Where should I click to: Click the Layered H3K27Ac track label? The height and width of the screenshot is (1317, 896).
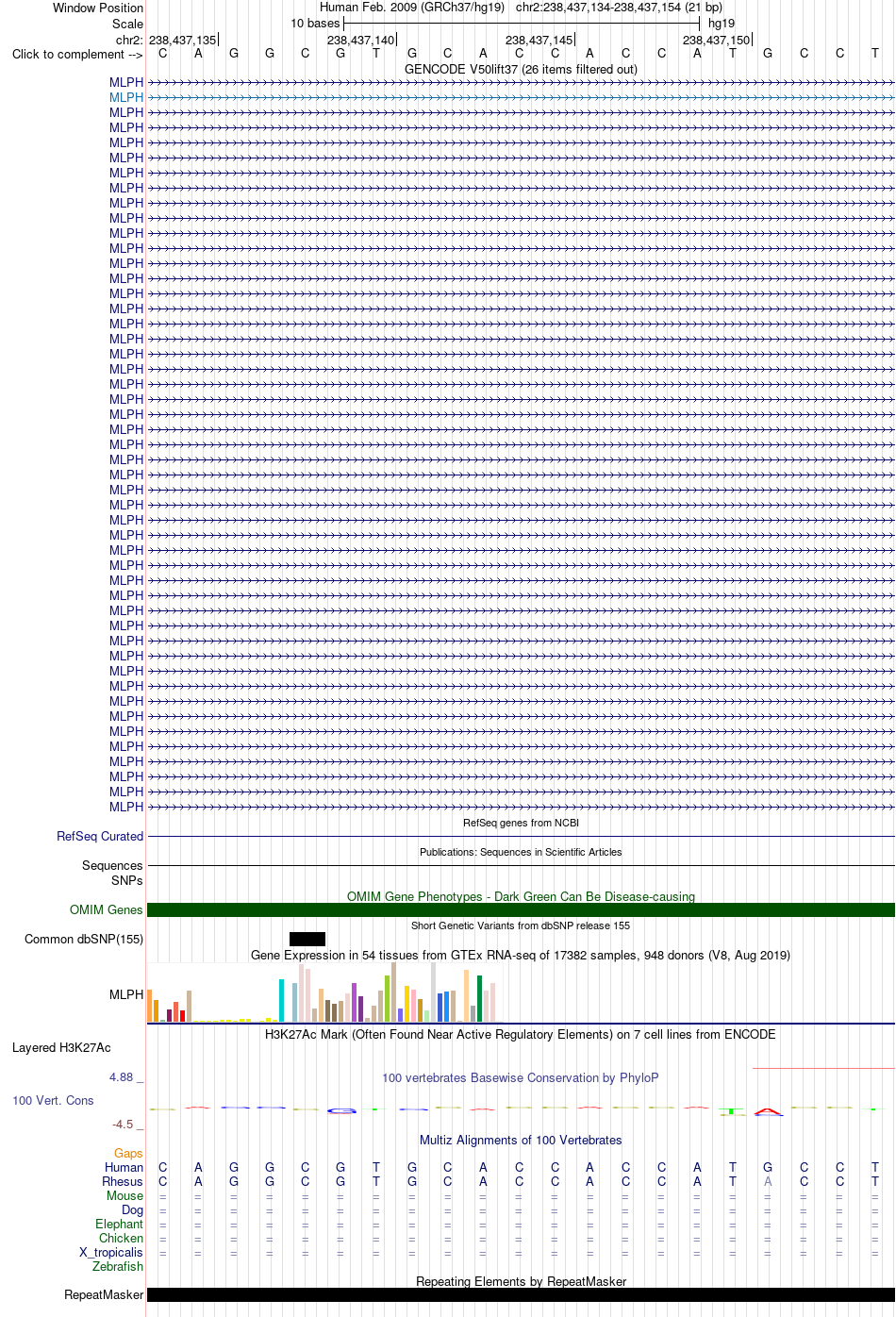click(61, 1047)
